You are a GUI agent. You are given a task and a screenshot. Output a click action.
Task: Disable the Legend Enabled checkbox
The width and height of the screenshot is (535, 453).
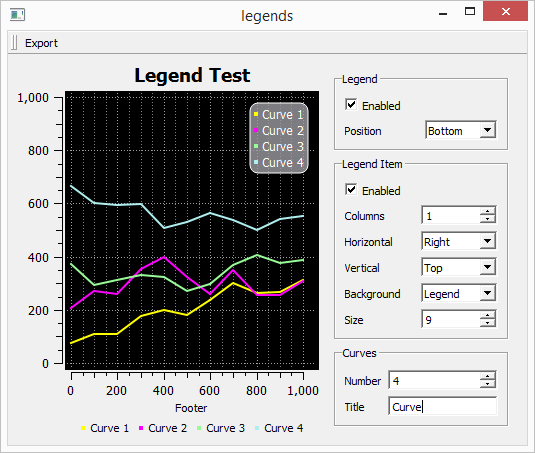point(351,104)
